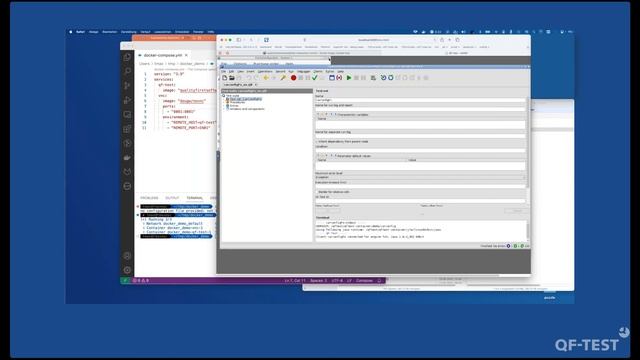Toggle Inherit dependency from parent node checkbox
The image size is (640, 360).
(x=317, y=142)
